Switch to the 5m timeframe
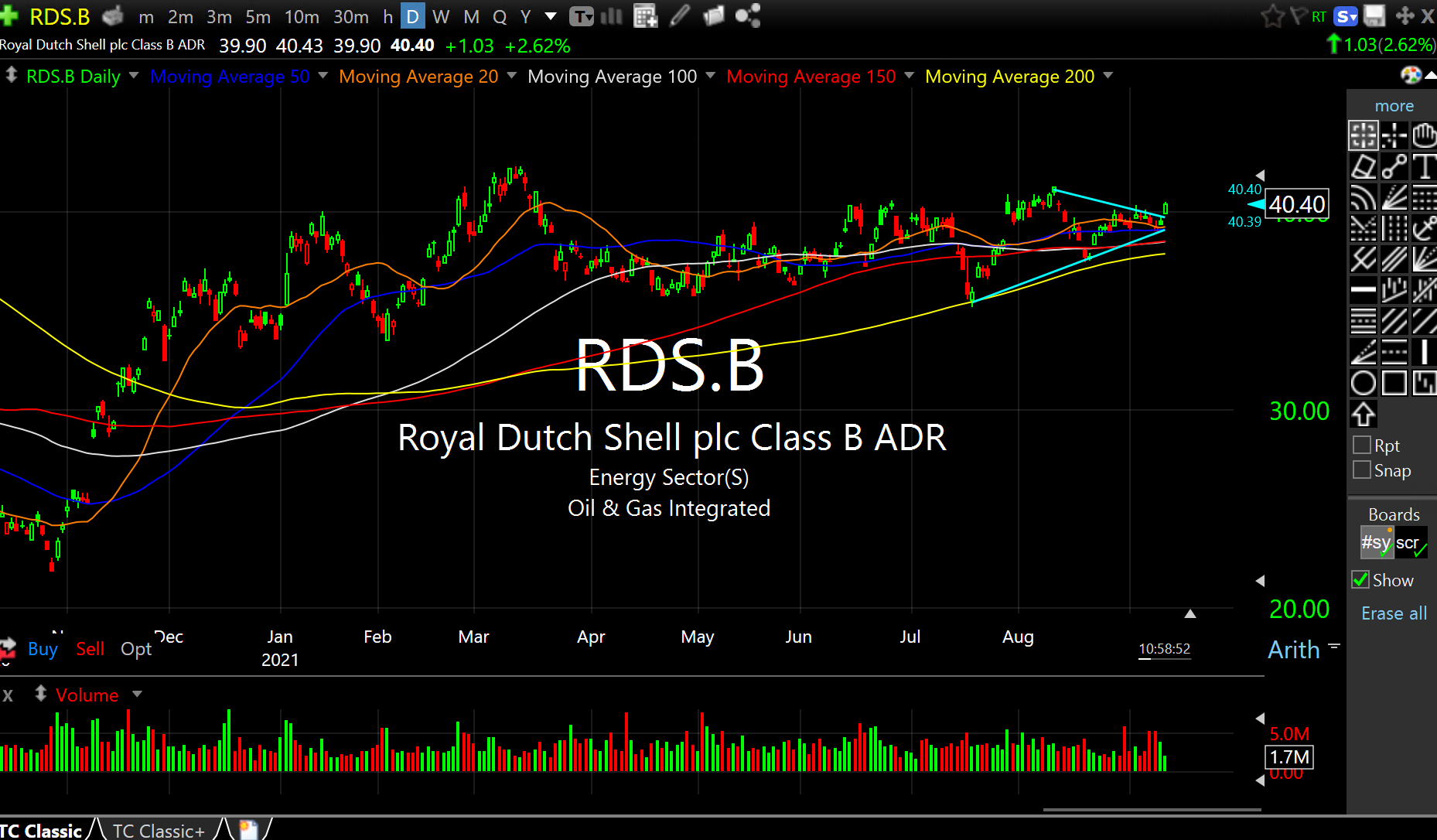 258,17
